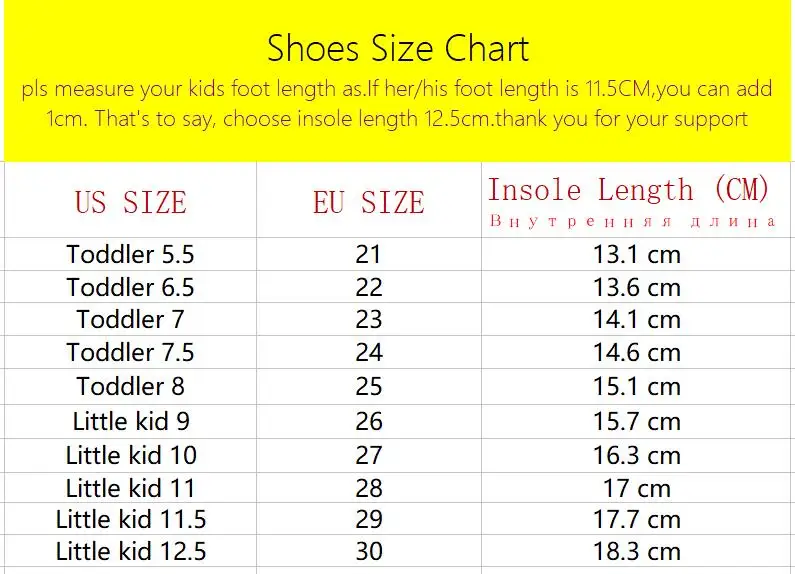The image size is (795, 574).
Task: Click the Shoes Size Chart title
Action: [398, 49]
